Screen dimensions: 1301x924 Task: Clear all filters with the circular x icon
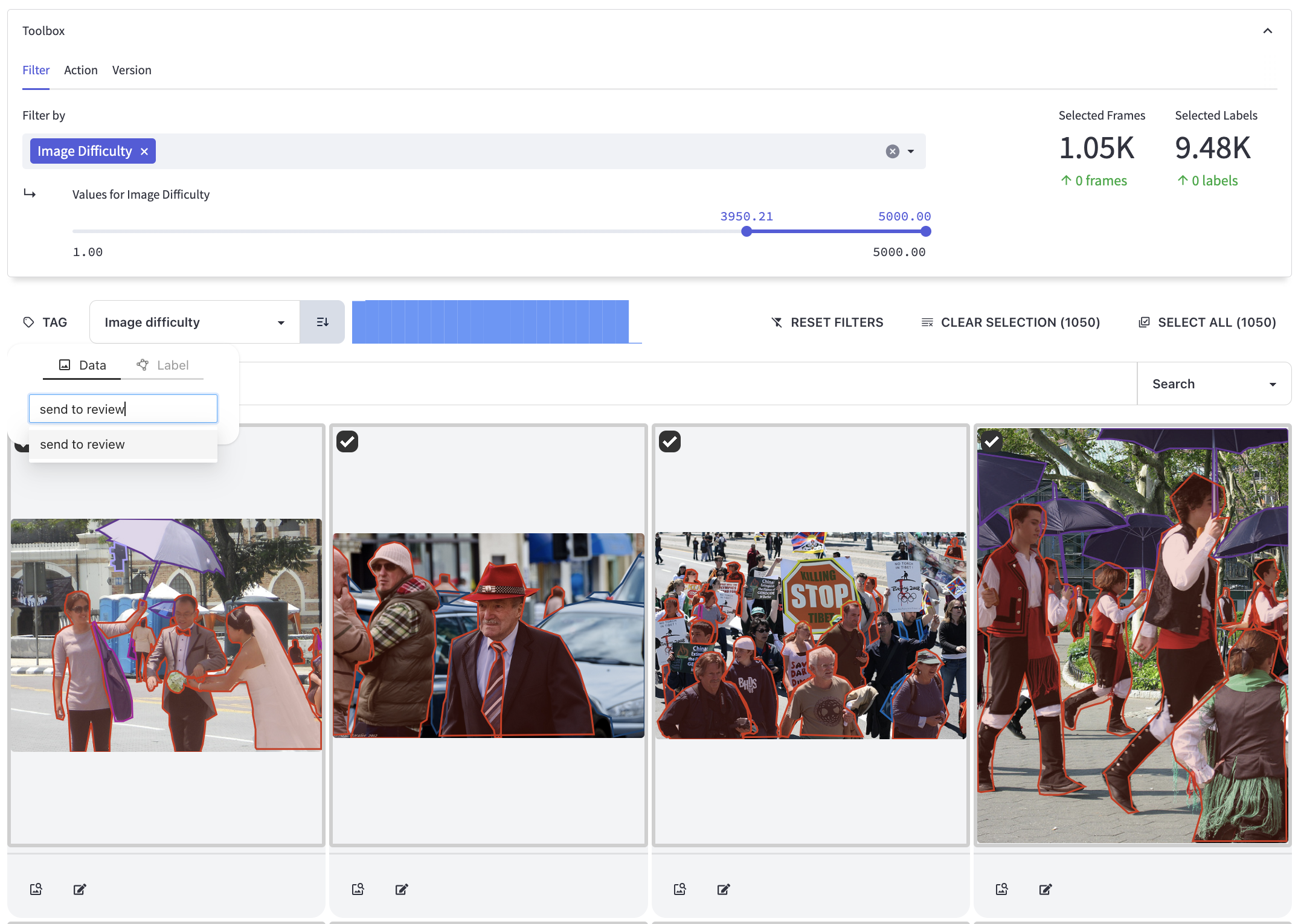(x=892, y=152)
